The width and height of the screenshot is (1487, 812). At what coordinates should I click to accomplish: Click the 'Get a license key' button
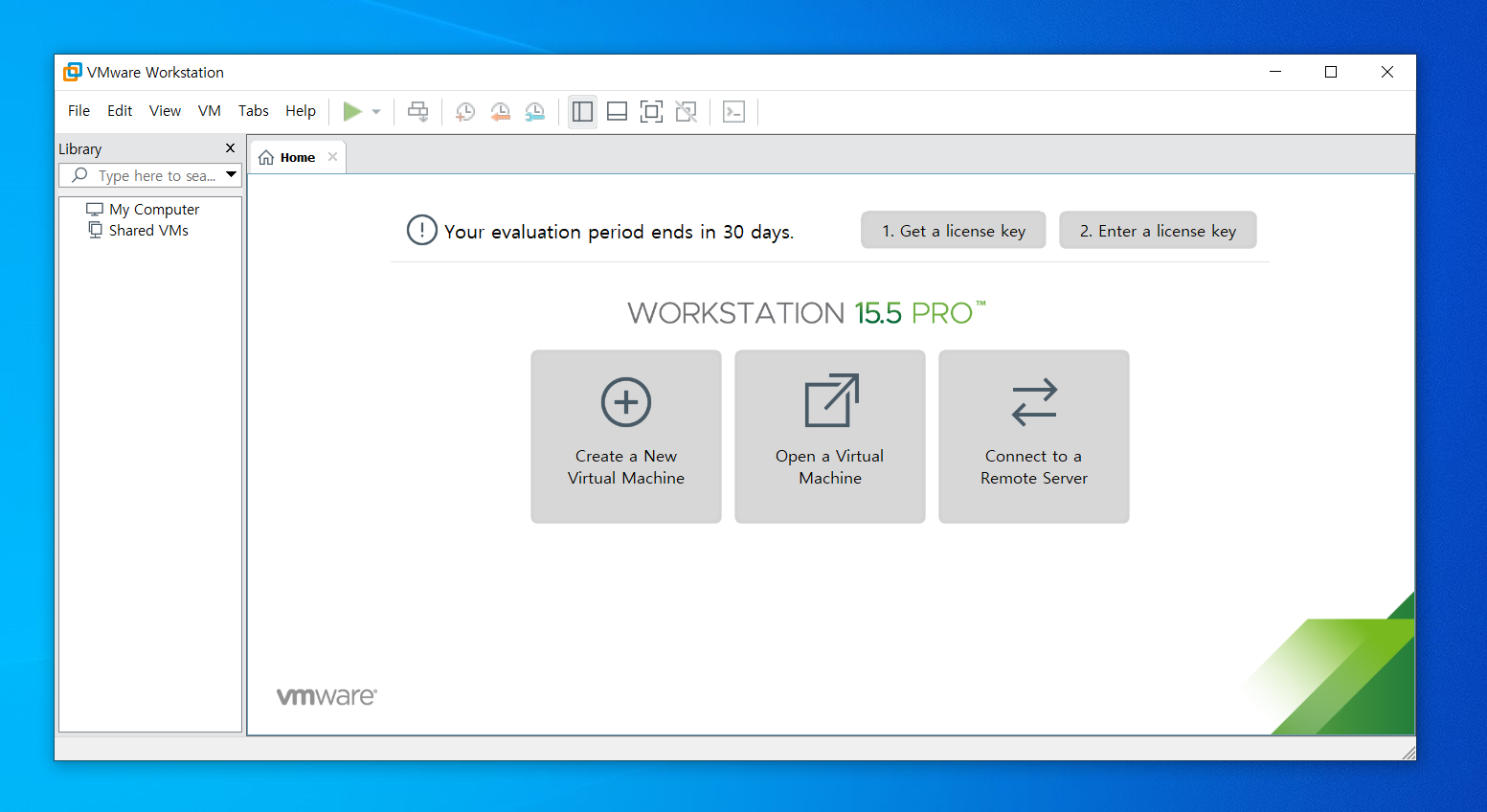tap(954, 231)
